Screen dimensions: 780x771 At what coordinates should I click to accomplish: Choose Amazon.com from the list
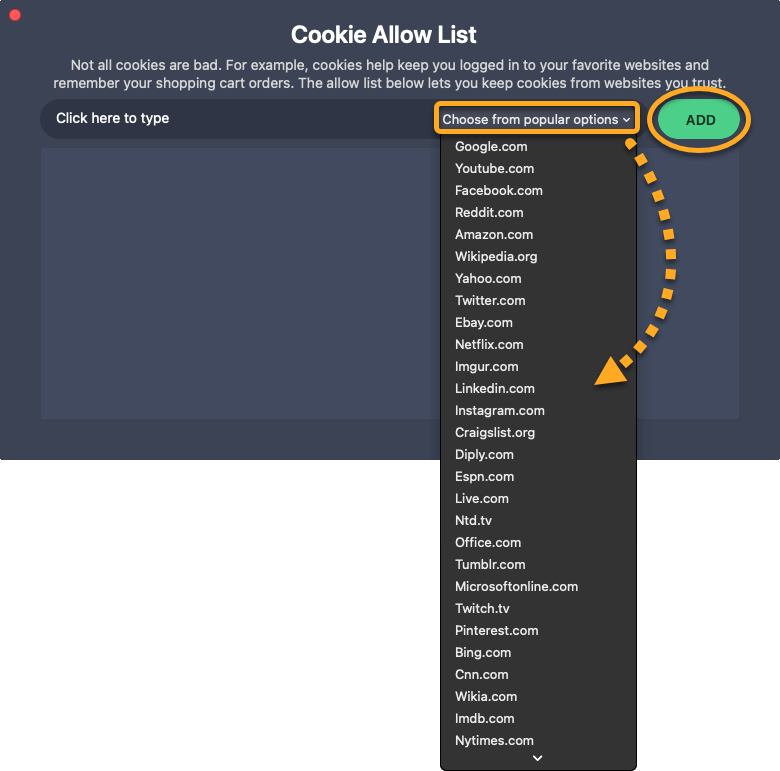(x=494, y=235)
